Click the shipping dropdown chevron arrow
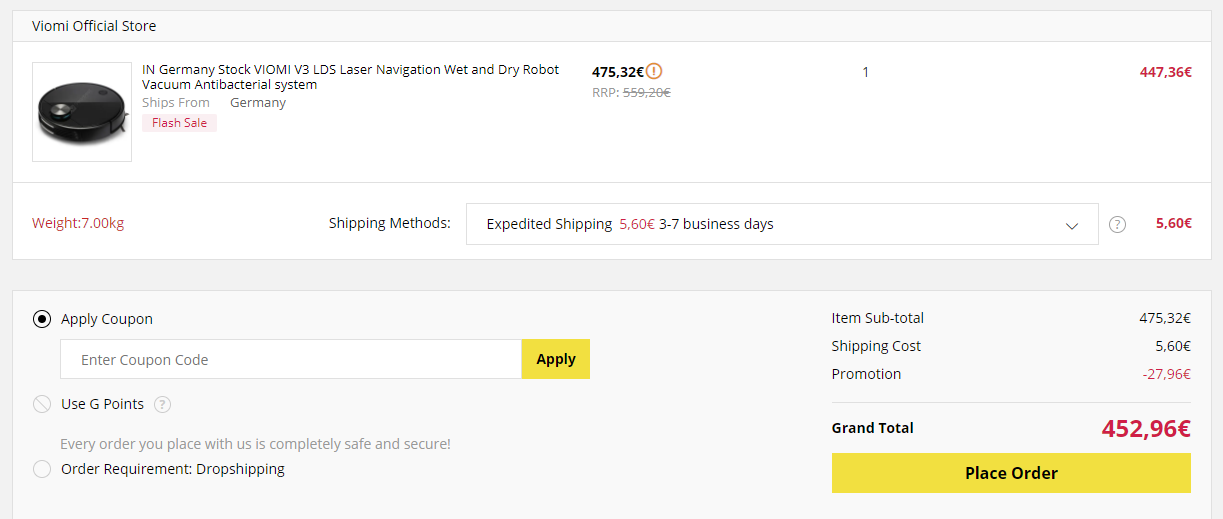Image resolution: width=1223 pixels, height=519 pixels. click(x=1072, y=226)
